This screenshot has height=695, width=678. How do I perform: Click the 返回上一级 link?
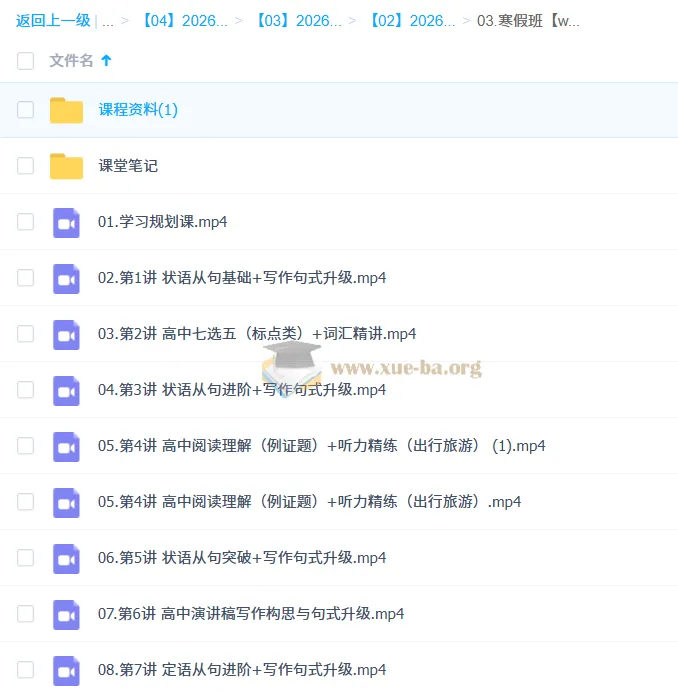[x=53, y=20]
